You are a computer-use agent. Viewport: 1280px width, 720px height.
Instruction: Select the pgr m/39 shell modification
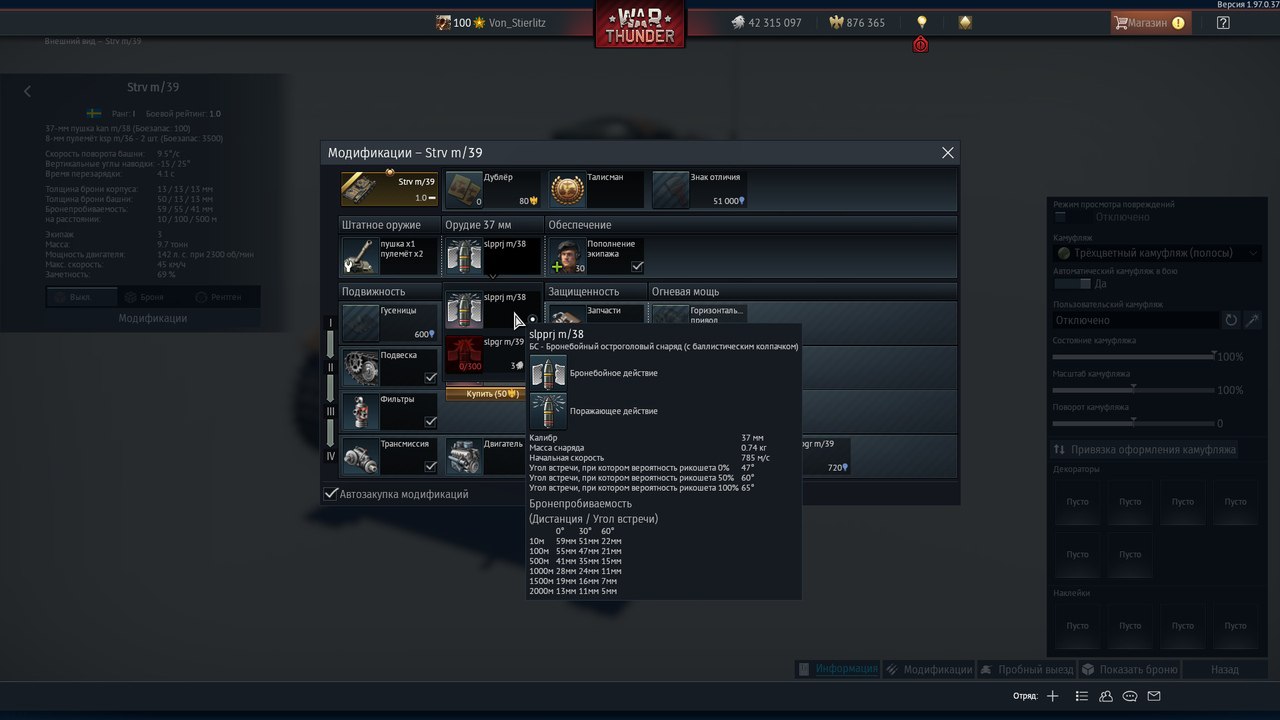pos(826,455)
